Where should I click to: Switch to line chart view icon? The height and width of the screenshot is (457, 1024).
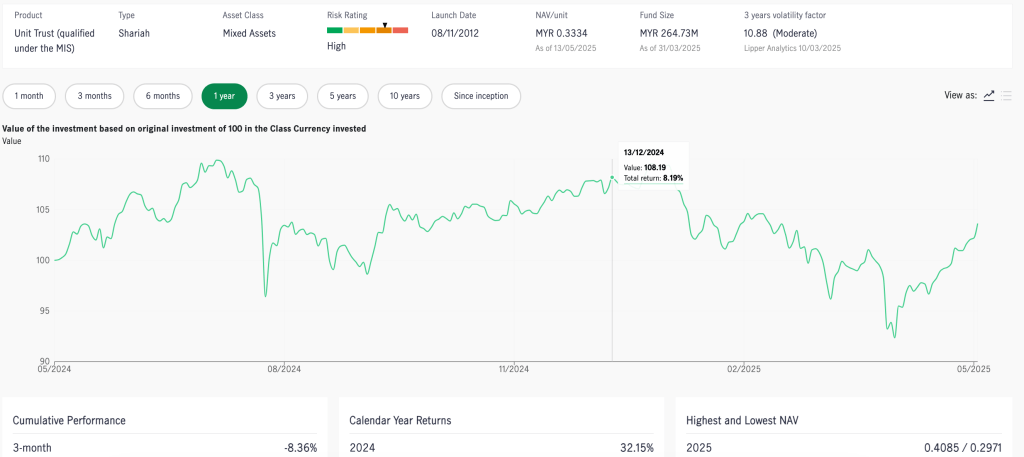pyautogui.click(x=989, y=96)
